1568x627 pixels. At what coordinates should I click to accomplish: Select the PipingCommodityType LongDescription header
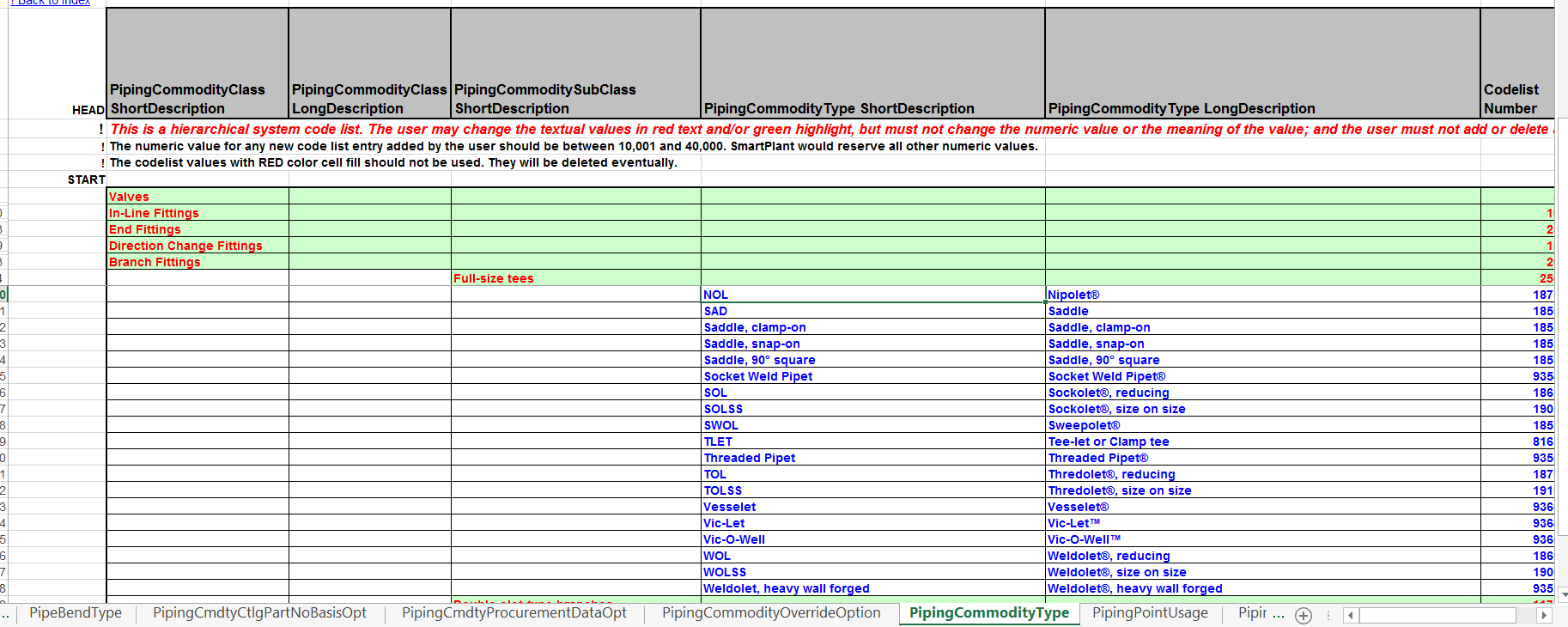pos(1263,64)
